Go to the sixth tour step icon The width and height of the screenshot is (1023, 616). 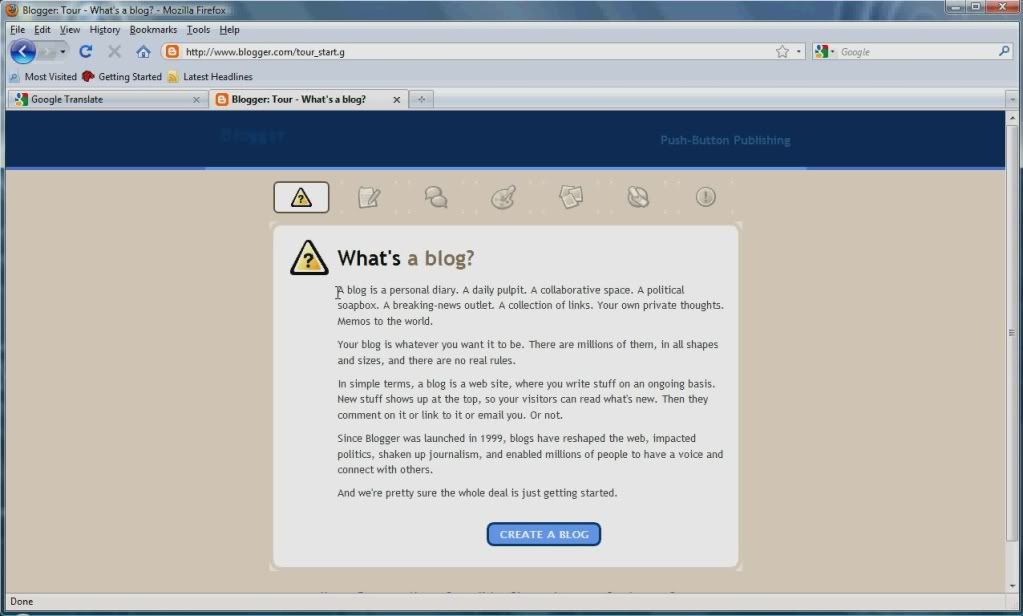(x=638, y=196)
